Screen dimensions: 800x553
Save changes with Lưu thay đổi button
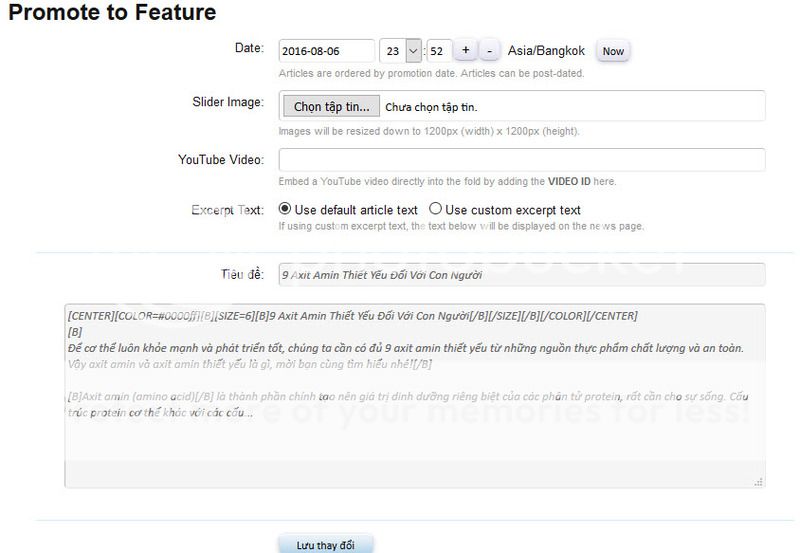coord(325,545)
